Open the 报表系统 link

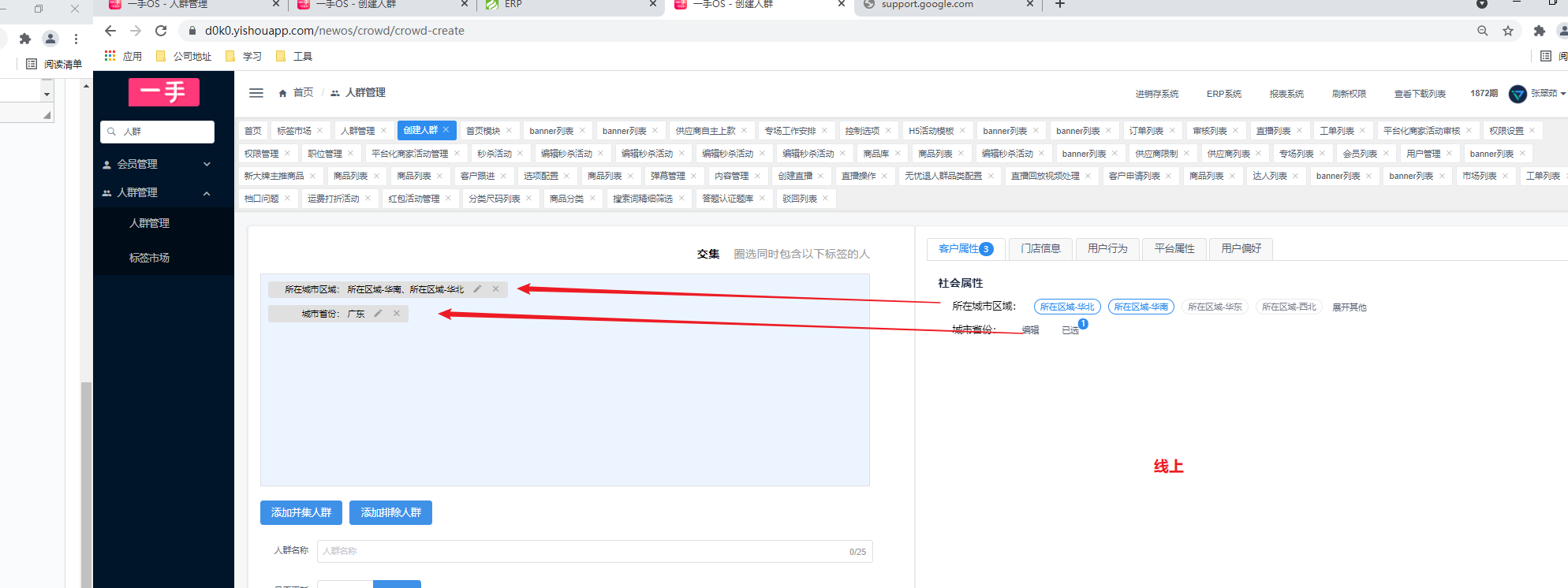pyautogui.click(x=1286, y=94)
